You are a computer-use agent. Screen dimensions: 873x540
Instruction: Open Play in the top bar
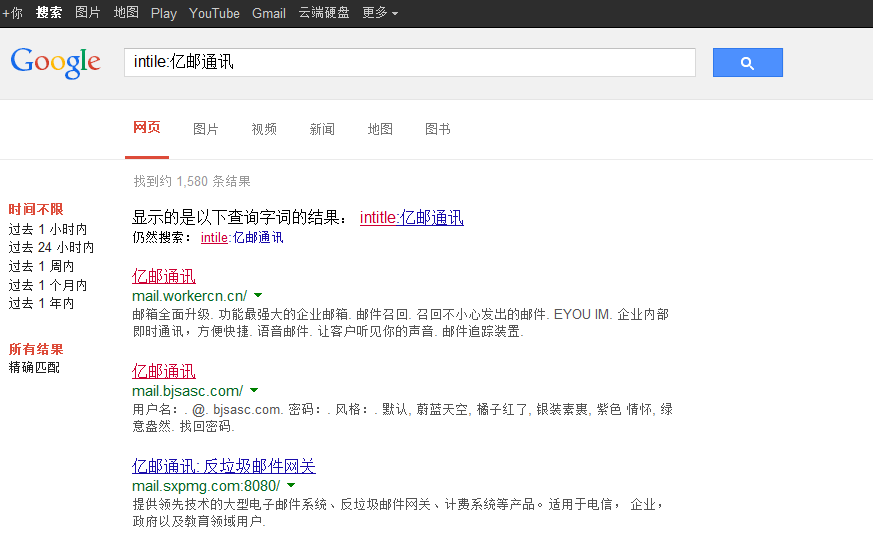[164, 13]
